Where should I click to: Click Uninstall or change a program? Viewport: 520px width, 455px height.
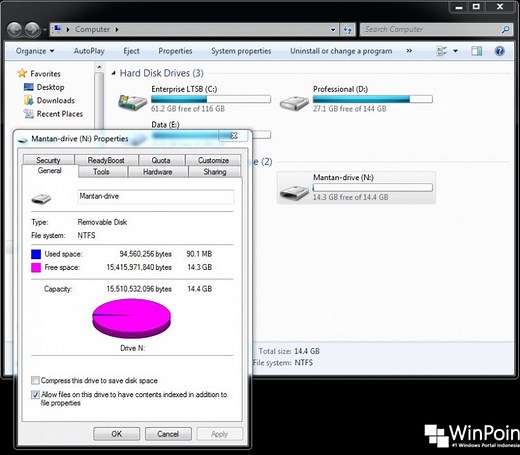click(x=341, y=51)
